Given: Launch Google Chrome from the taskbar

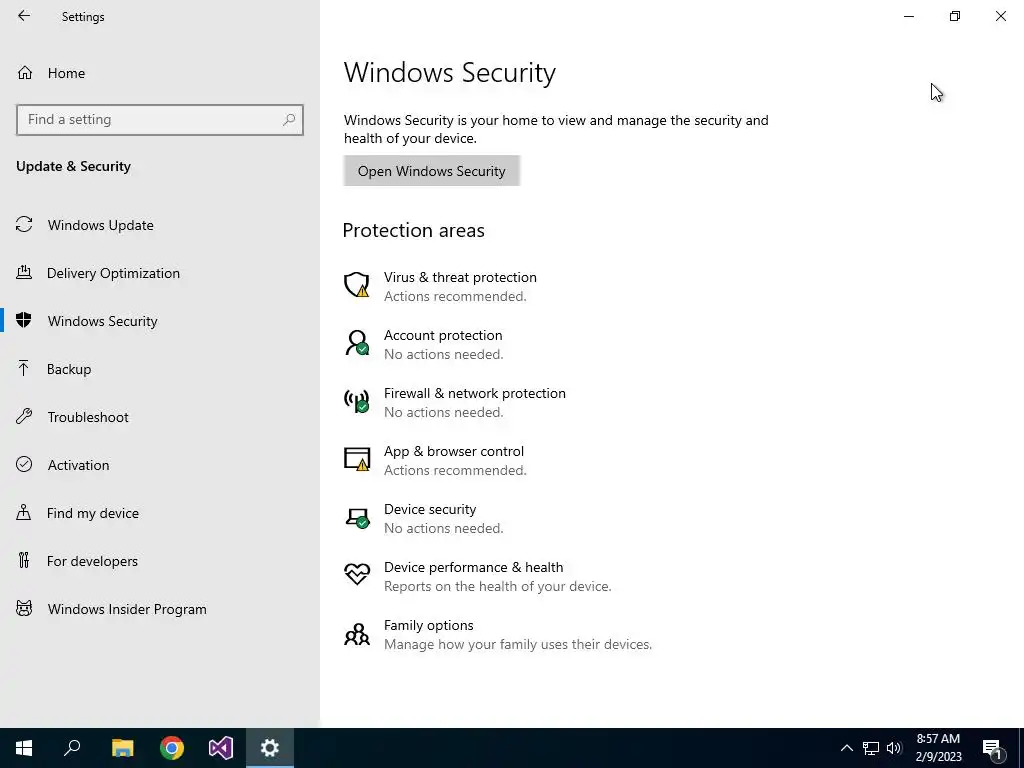Looking at the screenshot, I should (x=172, y=748).
